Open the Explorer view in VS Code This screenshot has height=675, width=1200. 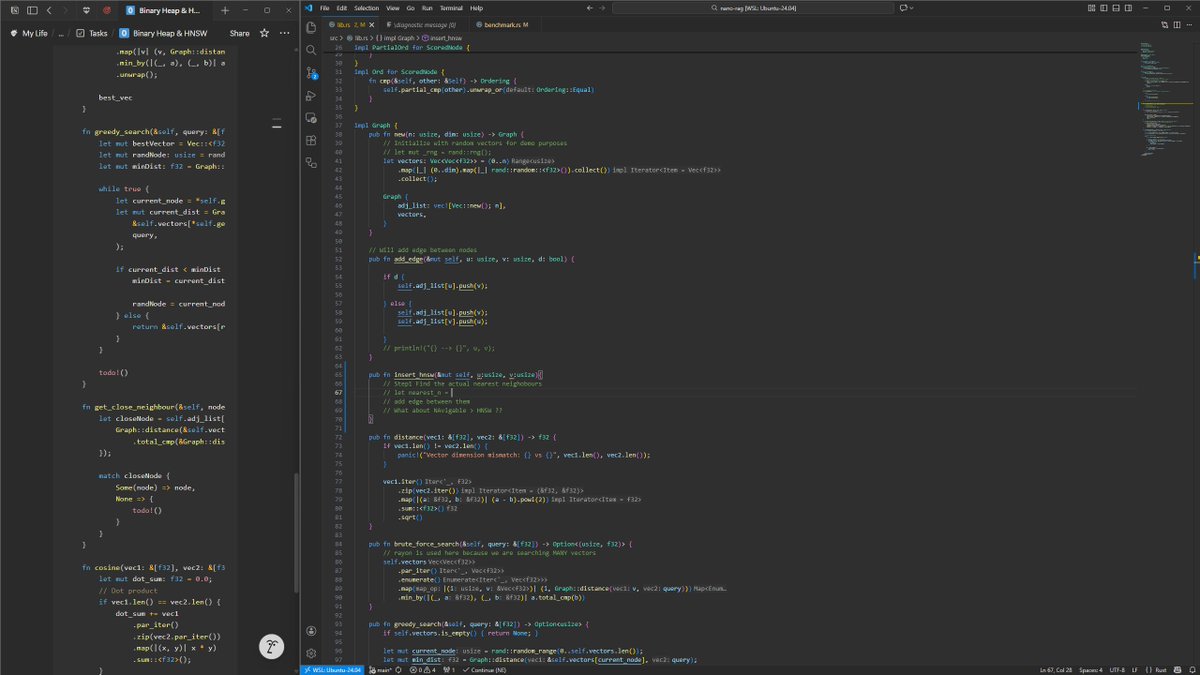312,27
